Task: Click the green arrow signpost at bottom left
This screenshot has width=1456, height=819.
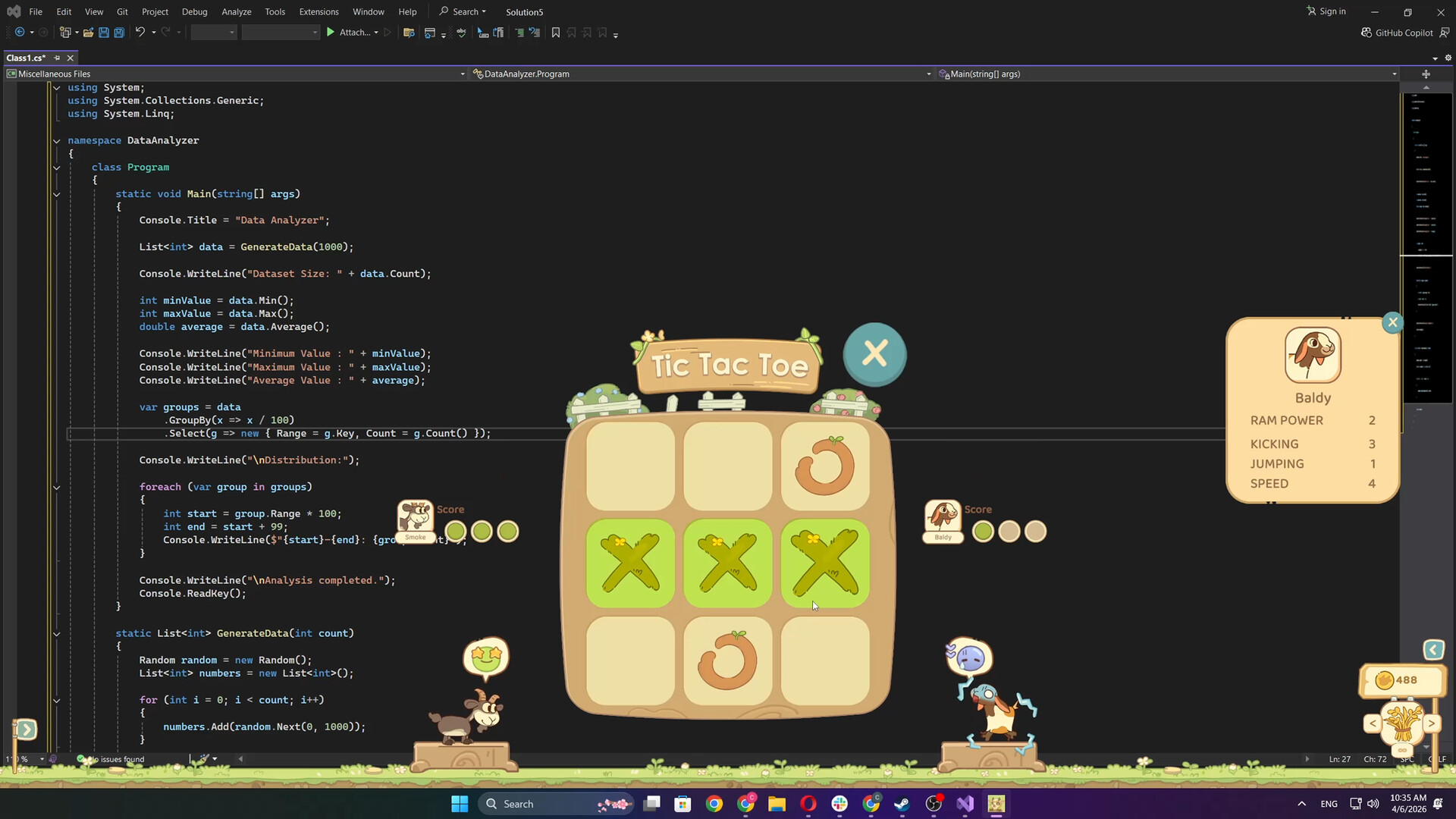Action: coord(25,730)
